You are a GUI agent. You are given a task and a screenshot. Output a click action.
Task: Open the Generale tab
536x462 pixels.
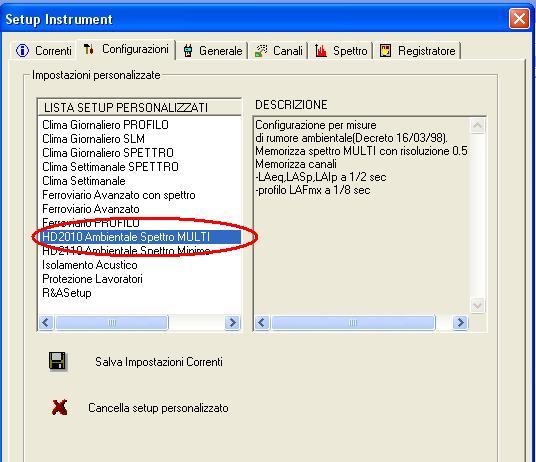(x=212, y=51)
